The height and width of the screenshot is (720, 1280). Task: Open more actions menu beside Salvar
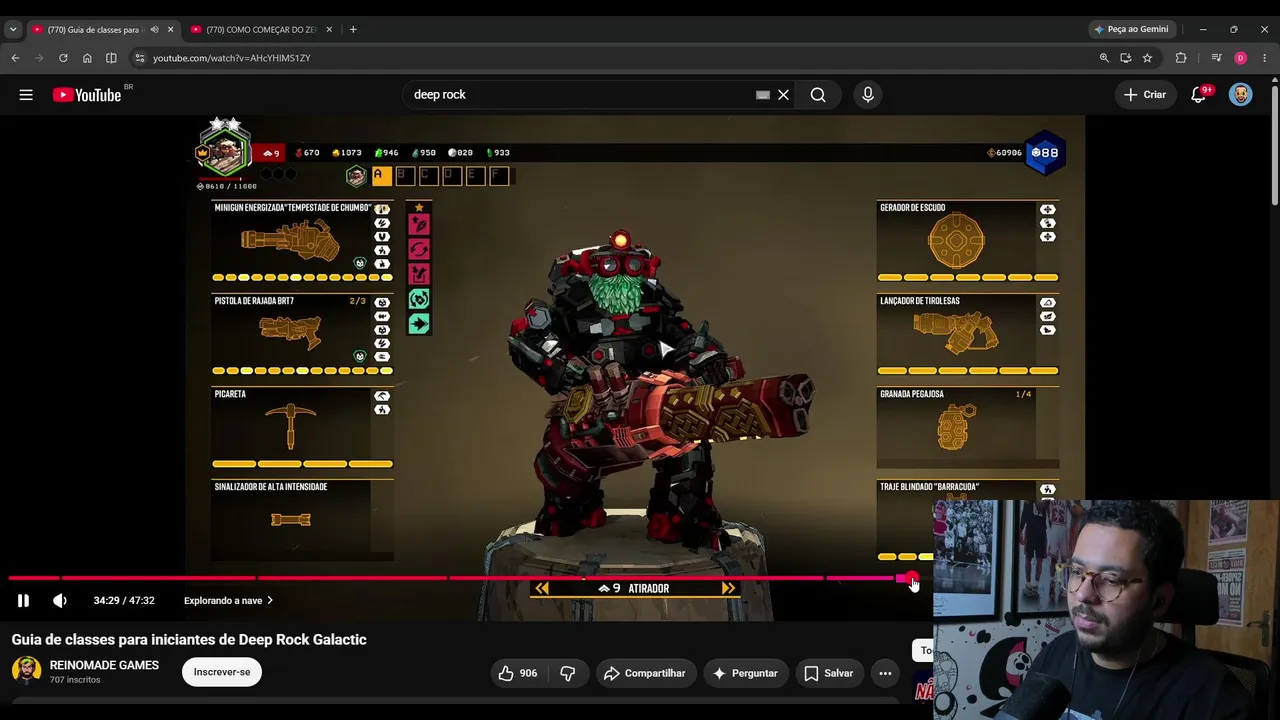[885, 673]
